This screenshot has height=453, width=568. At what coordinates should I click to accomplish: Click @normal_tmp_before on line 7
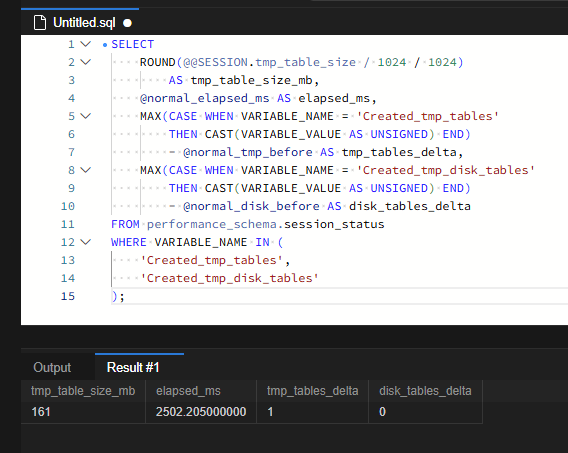coord(248,152)
